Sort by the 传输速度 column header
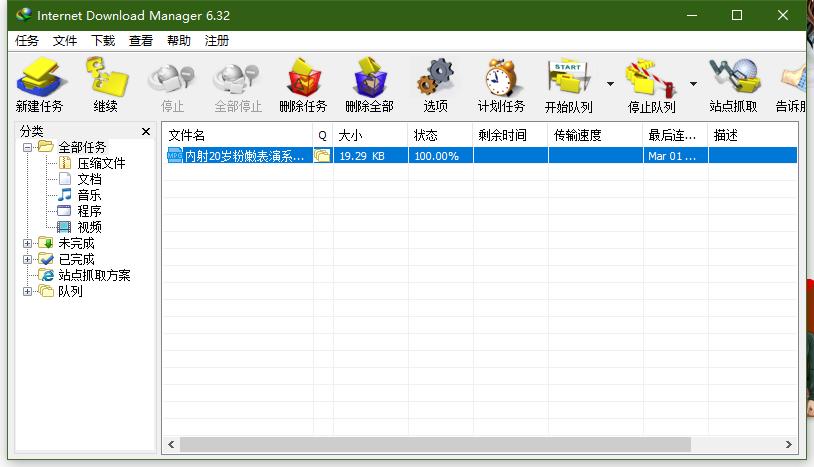This screenshot has width=814, height=467. tap(595, 135)
